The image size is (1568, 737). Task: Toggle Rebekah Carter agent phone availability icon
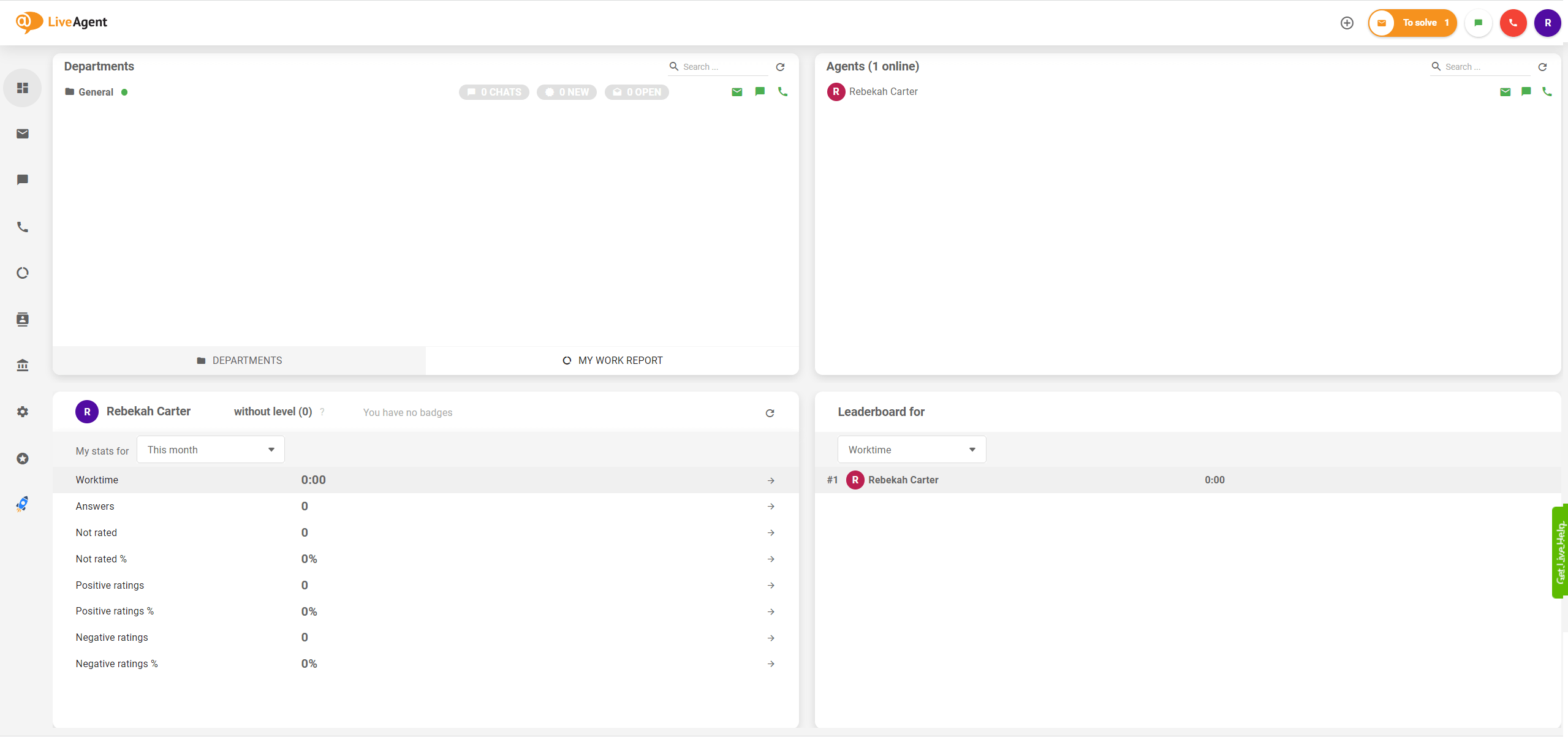point(1547,91)
